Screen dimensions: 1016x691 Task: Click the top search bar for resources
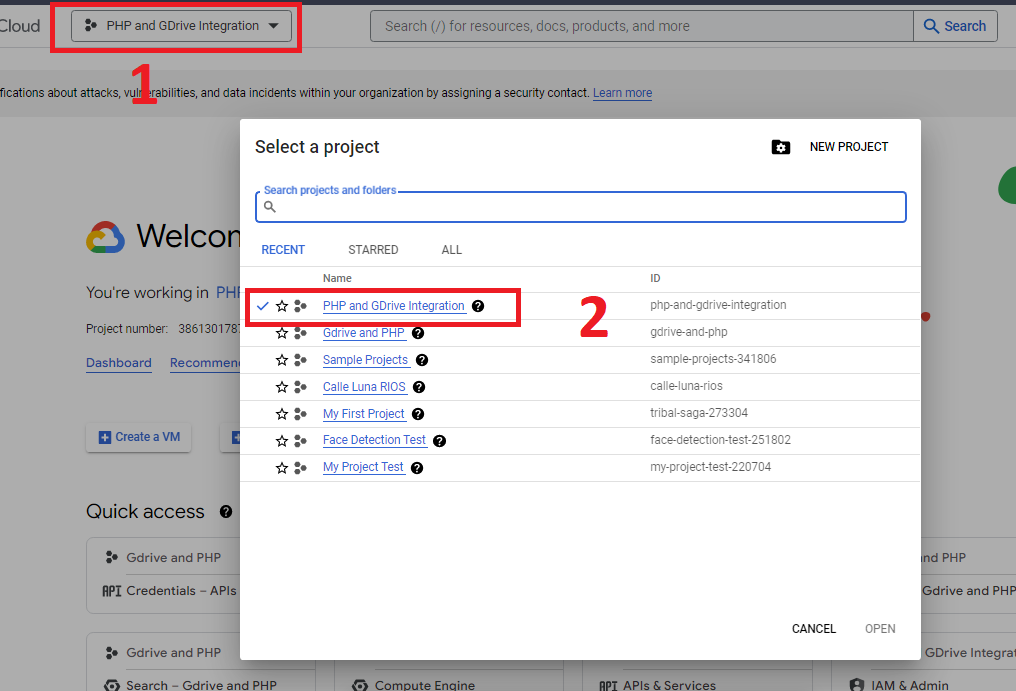641,26
